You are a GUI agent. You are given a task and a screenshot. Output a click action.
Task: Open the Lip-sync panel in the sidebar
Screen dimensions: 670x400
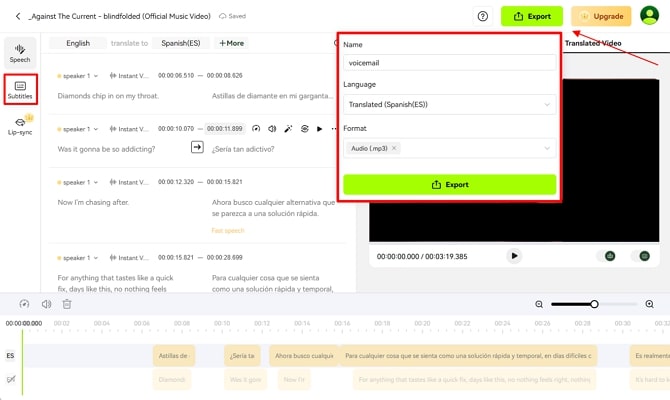point(20,126)
